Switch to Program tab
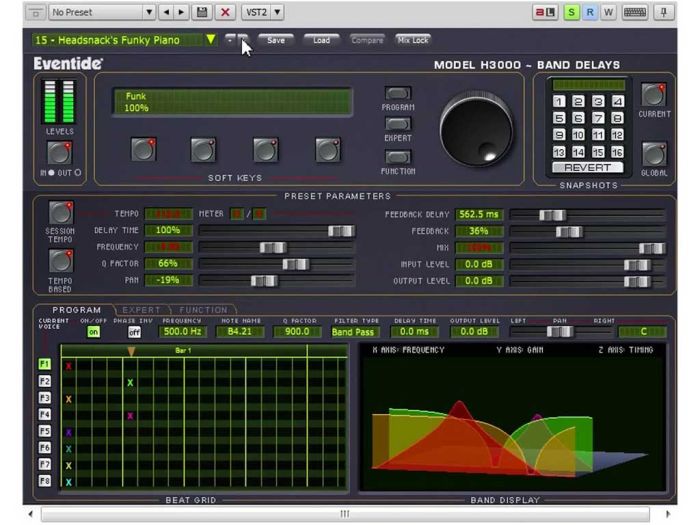Viewport: 700px width, 525px height. pos(76,310)
